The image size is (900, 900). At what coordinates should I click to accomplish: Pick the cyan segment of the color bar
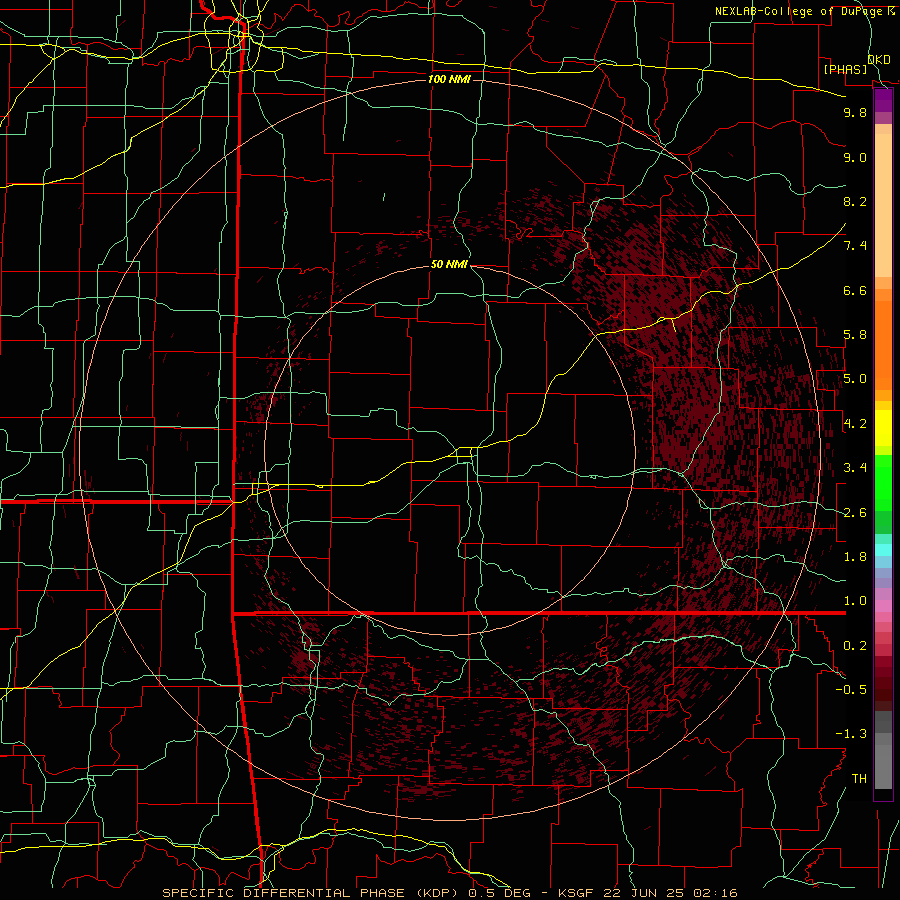(883, 550)
